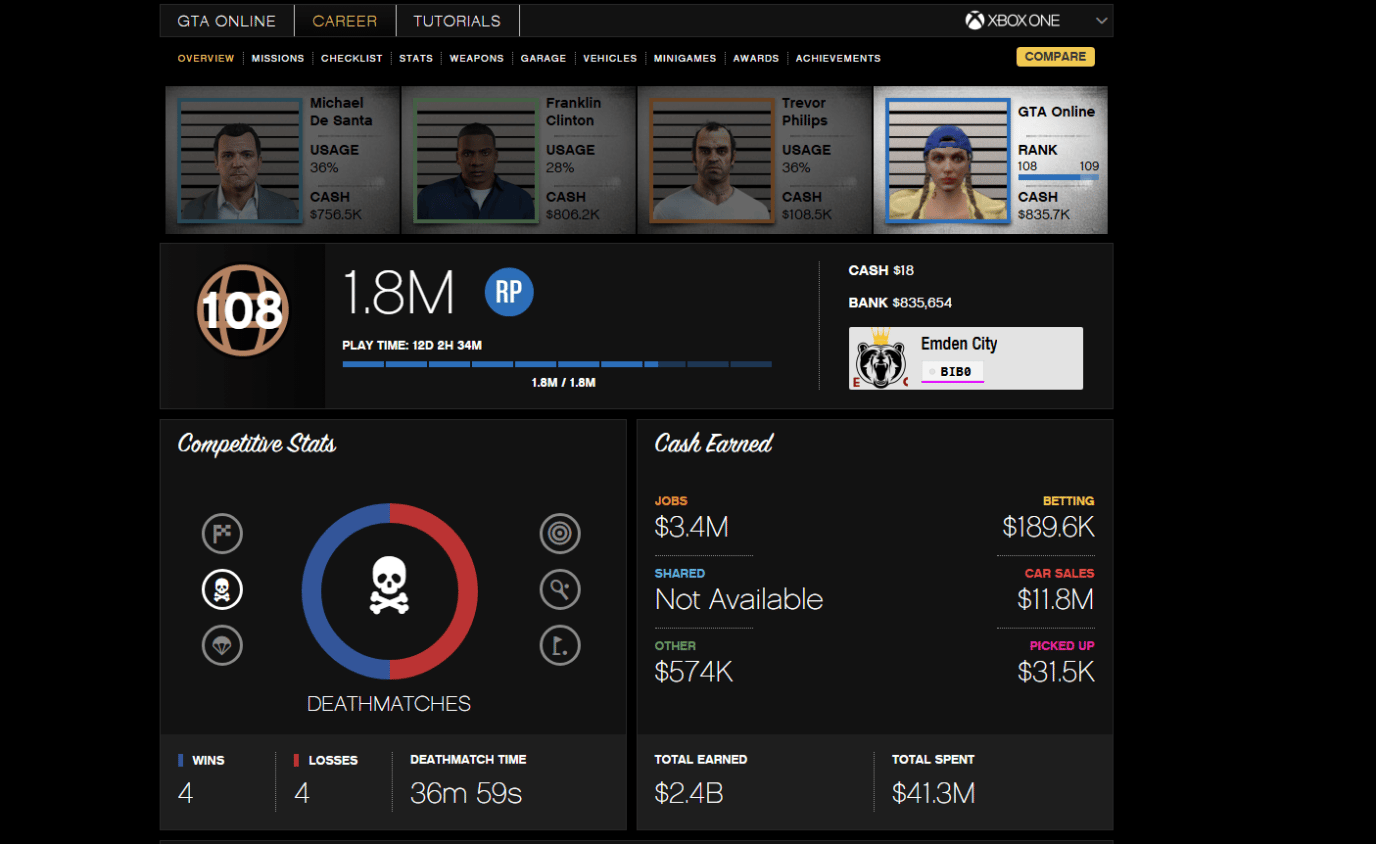Click the WINS count value
Viewport: 1376px width, 844px height.
click(185, 794)
